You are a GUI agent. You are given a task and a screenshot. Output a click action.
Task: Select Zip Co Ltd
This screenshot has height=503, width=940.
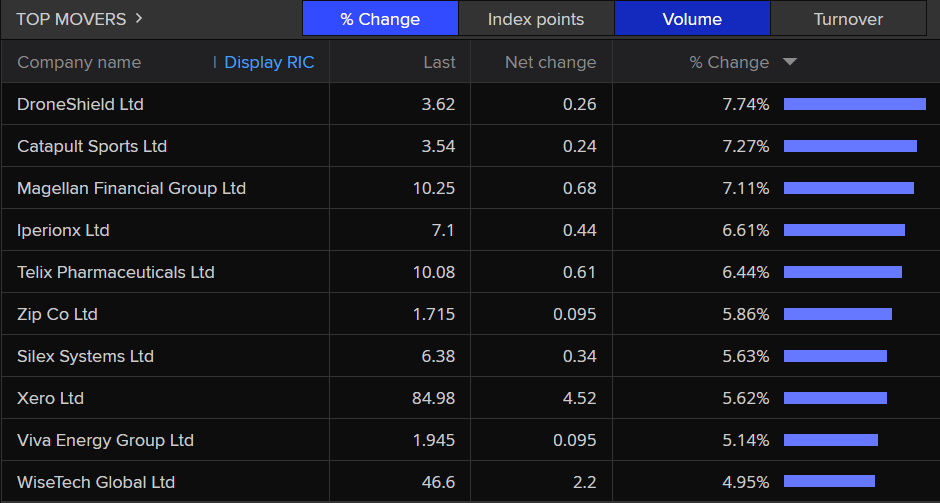(x=57, y=314)
